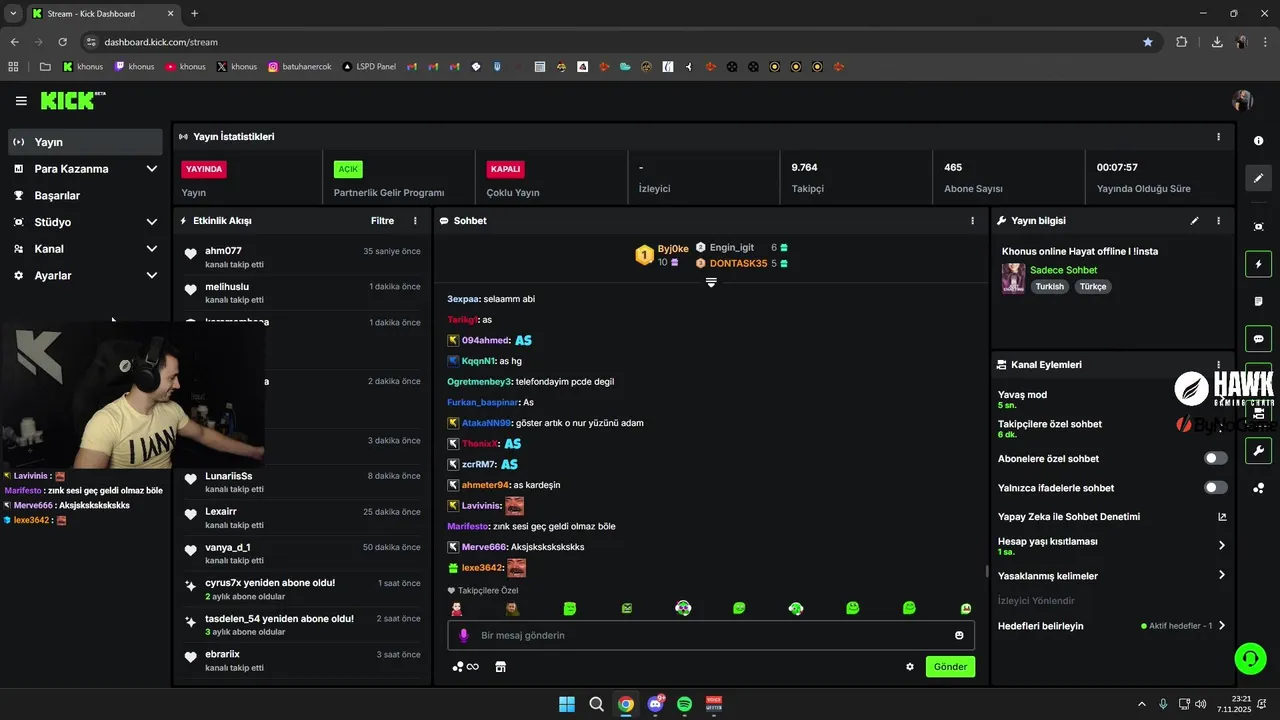
Task: Open Kanal Eylemleri three-dot menu
Action: 1218,365
